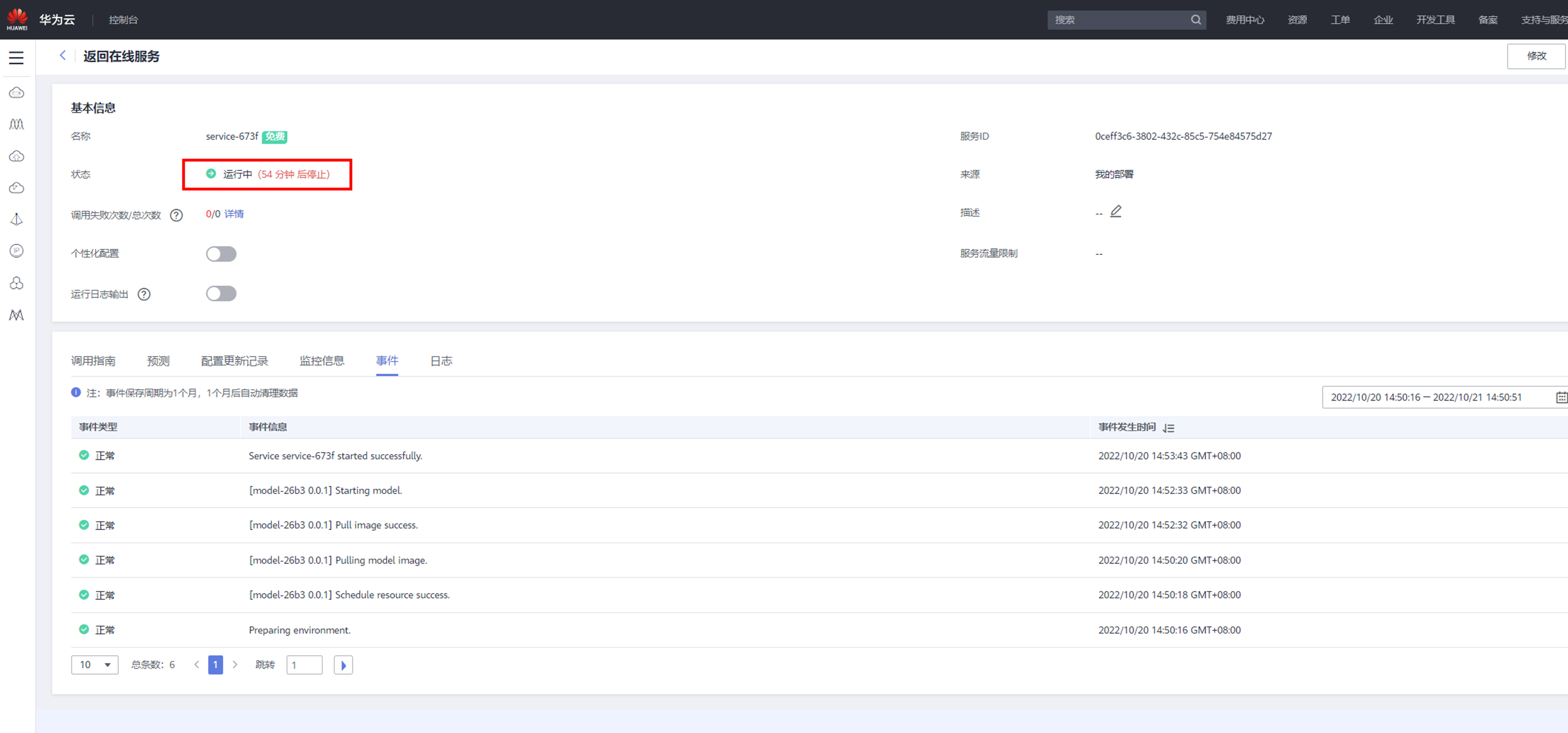Click the sort icon on the 事件发生时间 column
The height and width of the screenshot is (733, 1568).
1169,428
